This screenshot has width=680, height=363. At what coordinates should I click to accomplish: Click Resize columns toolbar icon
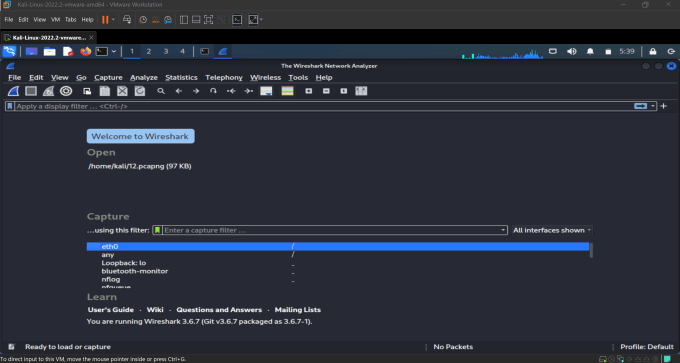tap(361, 91)
